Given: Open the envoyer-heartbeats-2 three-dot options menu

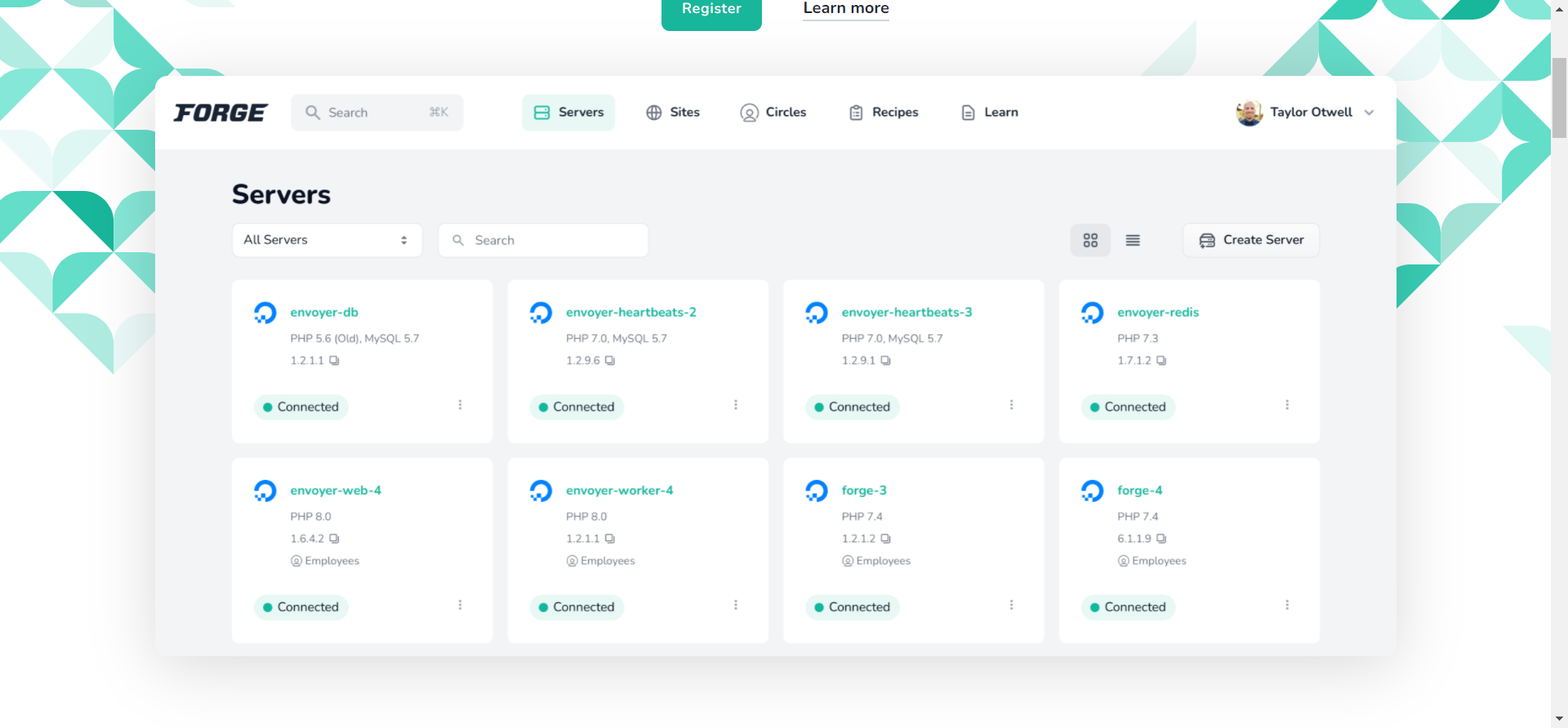Looking at the screenshot, I should 736,405.
